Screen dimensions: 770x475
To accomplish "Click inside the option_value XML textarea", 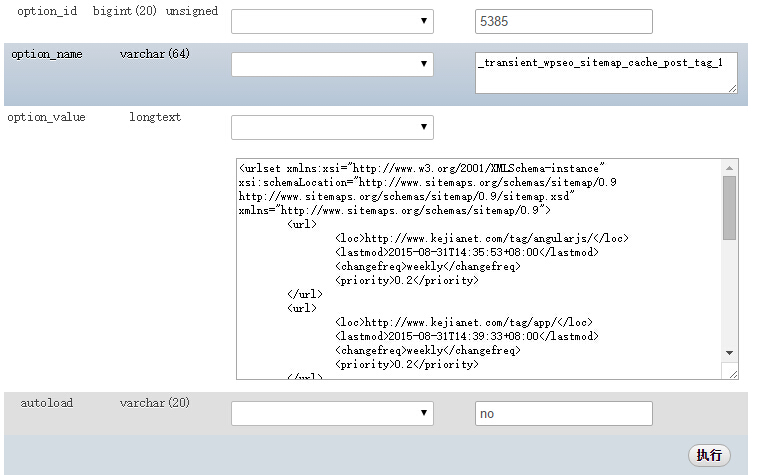I will point(480,268).
